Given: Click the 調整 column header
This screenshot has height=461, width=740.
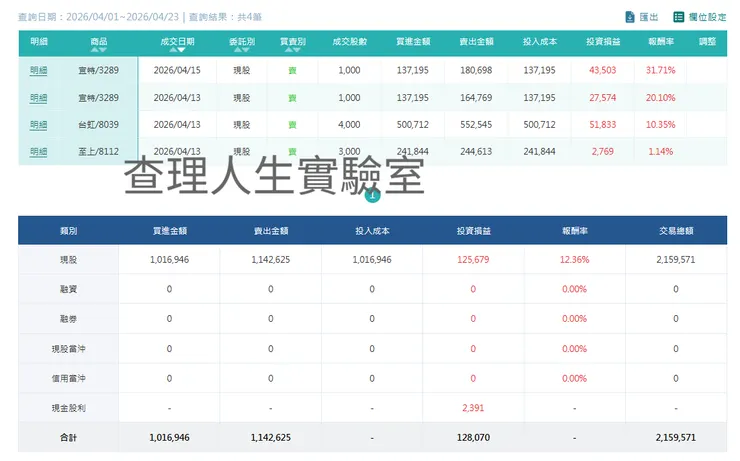Looking at the screenshot, I should click(x=707, y=42).
